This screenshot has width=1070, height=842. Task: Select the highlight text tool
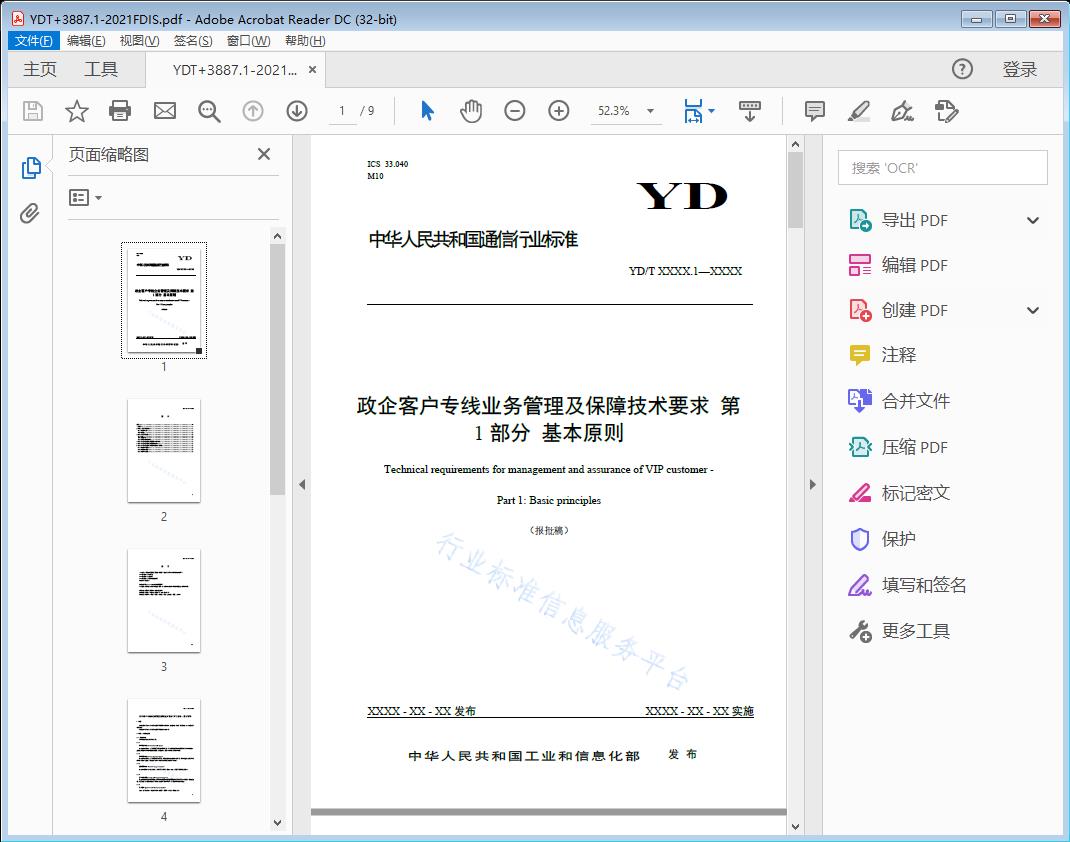(858, 111)
